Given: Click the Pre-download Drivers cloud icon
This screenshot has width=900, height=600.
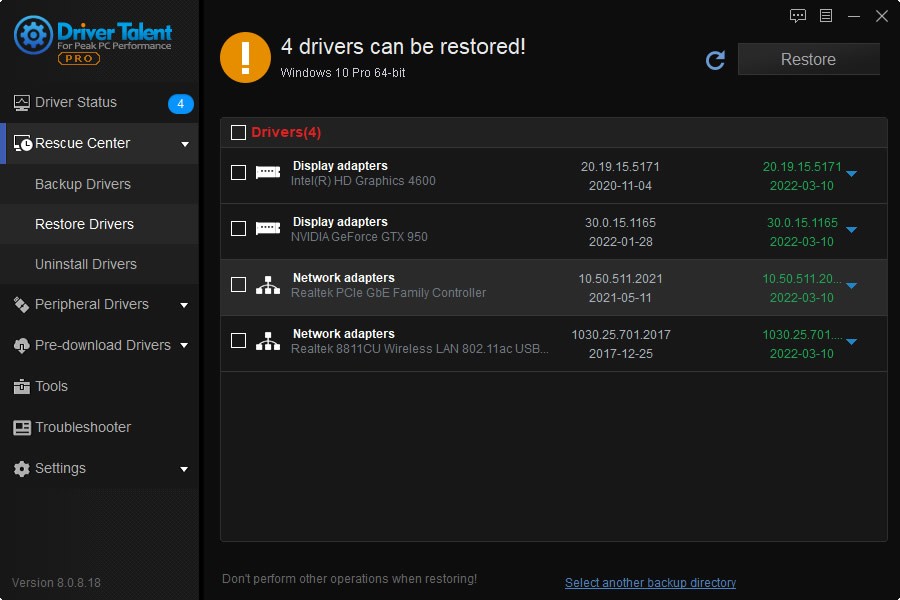Looking at the screenshot, I should 21,345.
